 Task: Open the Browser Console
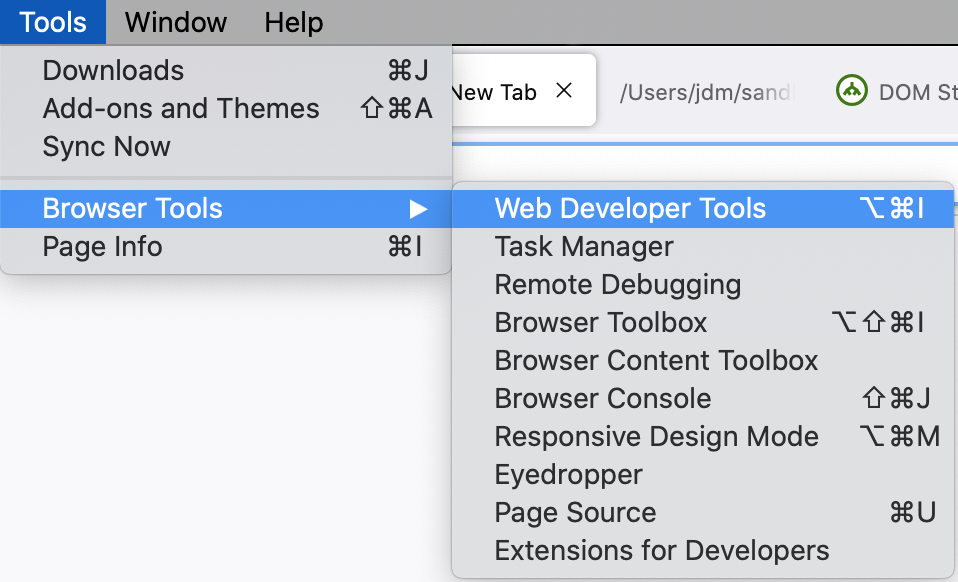603,399
